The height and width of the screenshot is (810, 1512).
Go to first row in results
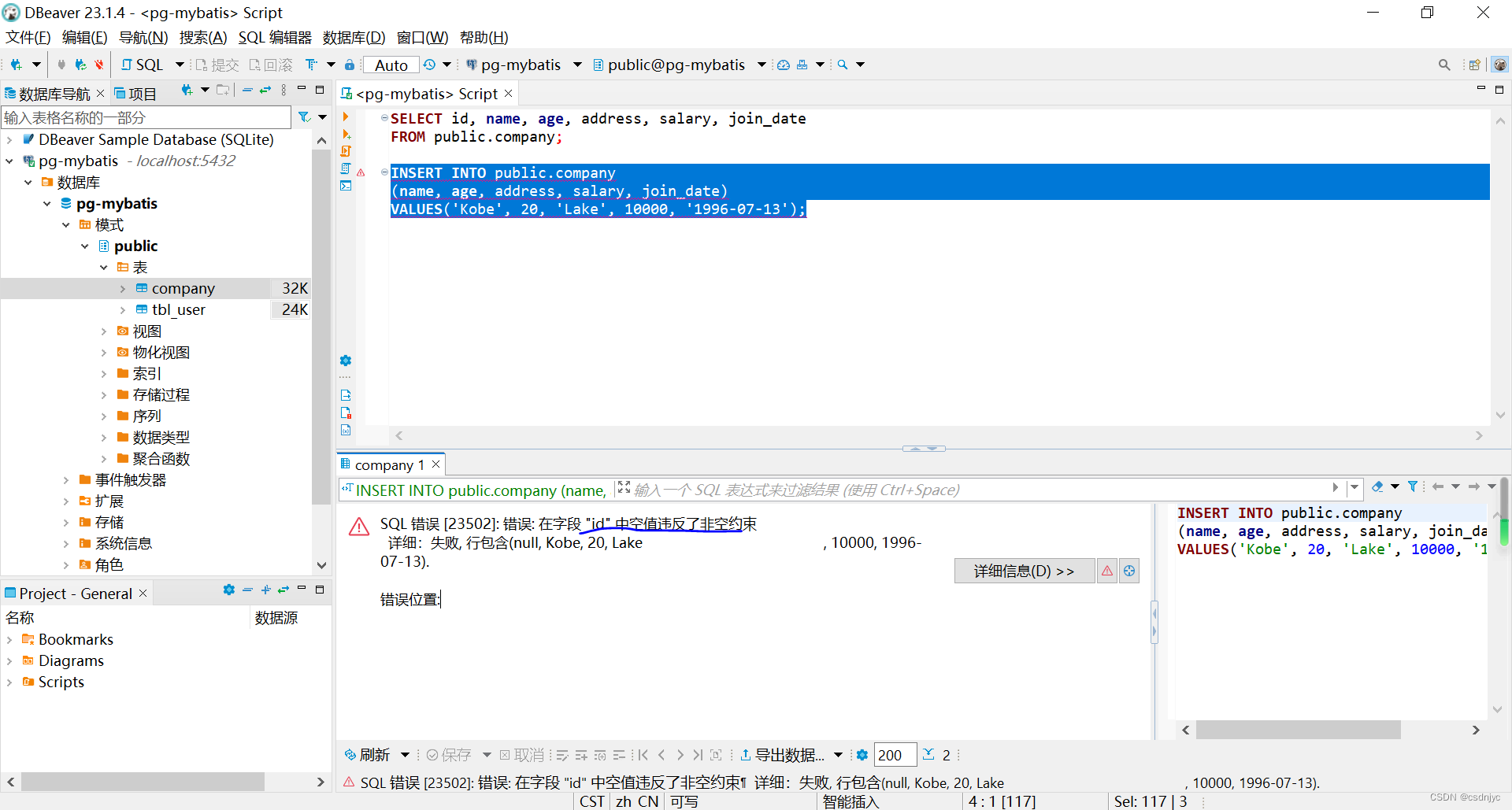(643, 755)
